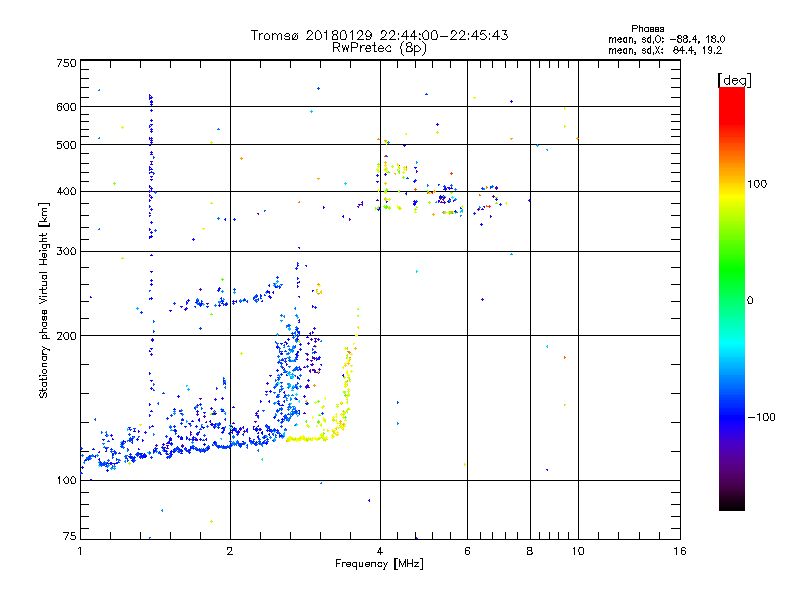Viewport: 800px width, 600px height.
Task: Click the title "Tromsø 20180129 22:44:00-22:45:43"
Action: click(379, 35)
